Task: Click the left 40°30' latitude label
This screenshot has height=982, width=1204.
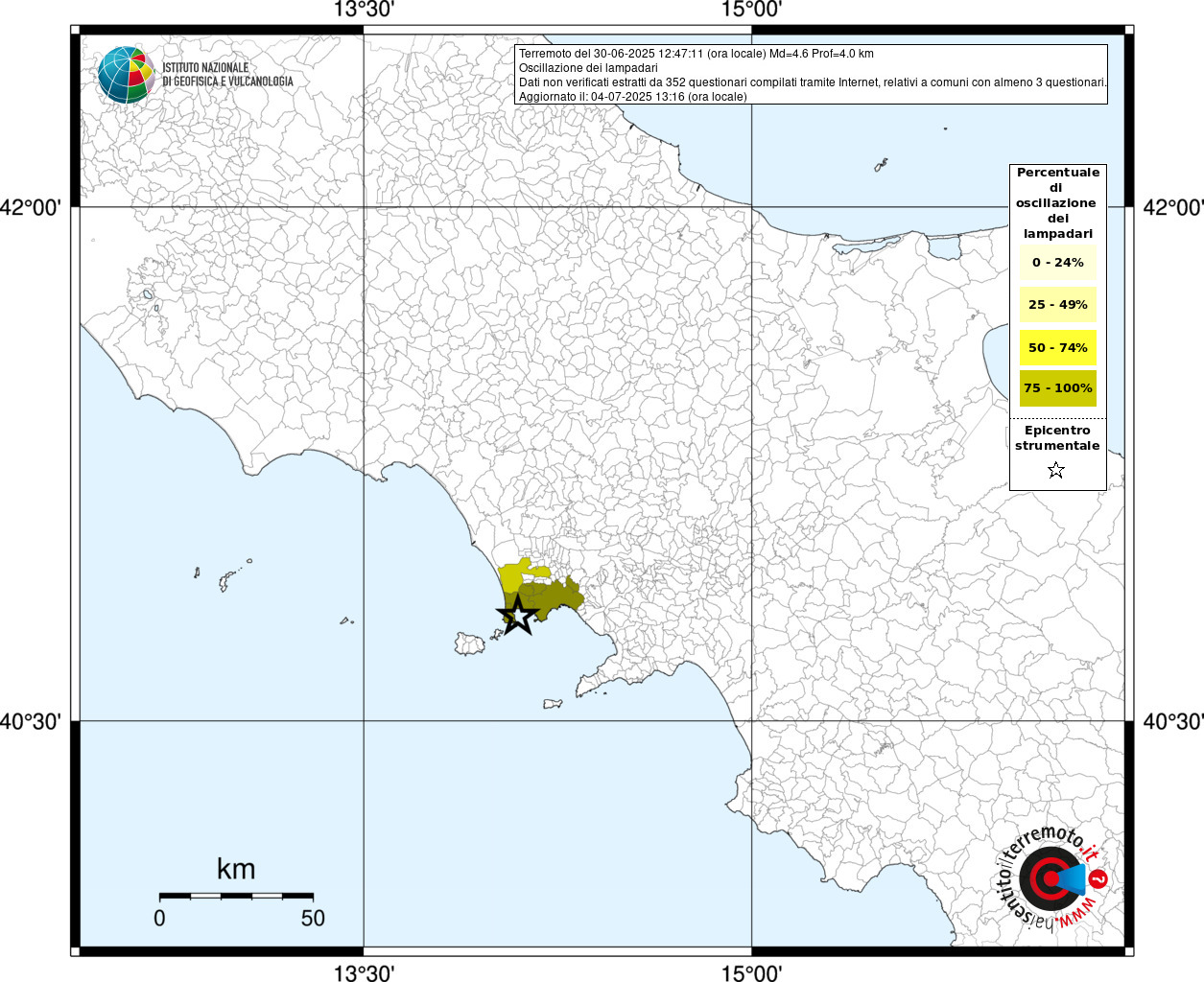Action: [x=31, y=721]
